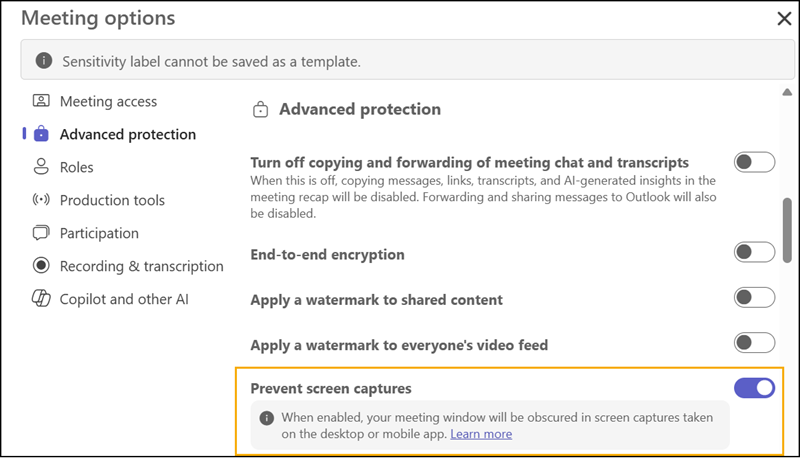Enable End-to-end encryption toggle
Screen dimensions: 800x458
754,252
